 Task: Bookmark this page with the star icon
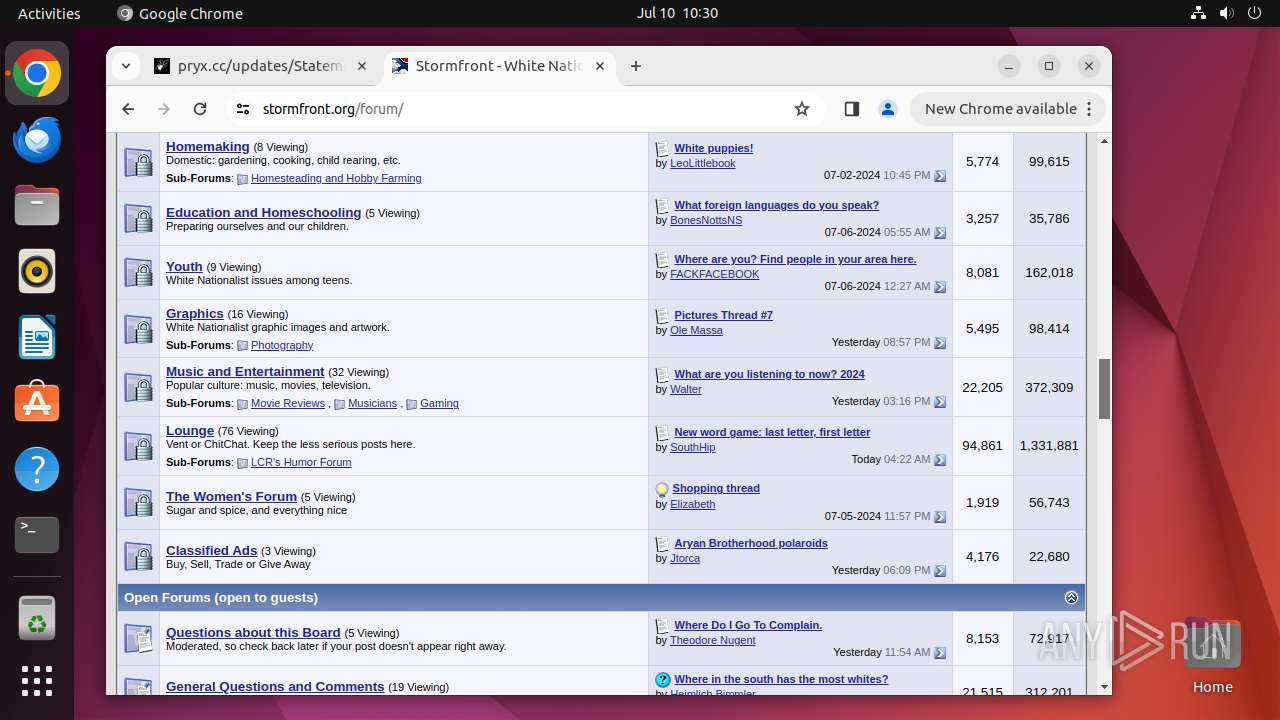click(x=802, y=109)
